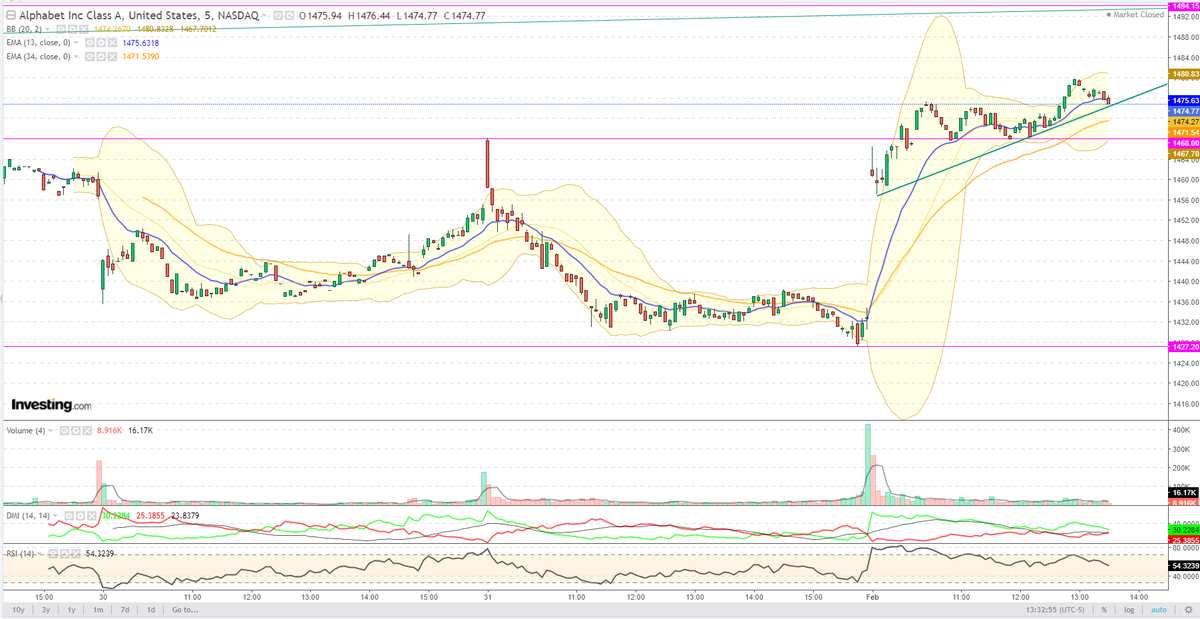Click the 1468.00 pink price line label
This screenshot has width=1200, height=619.
(x=1184, y=143)
